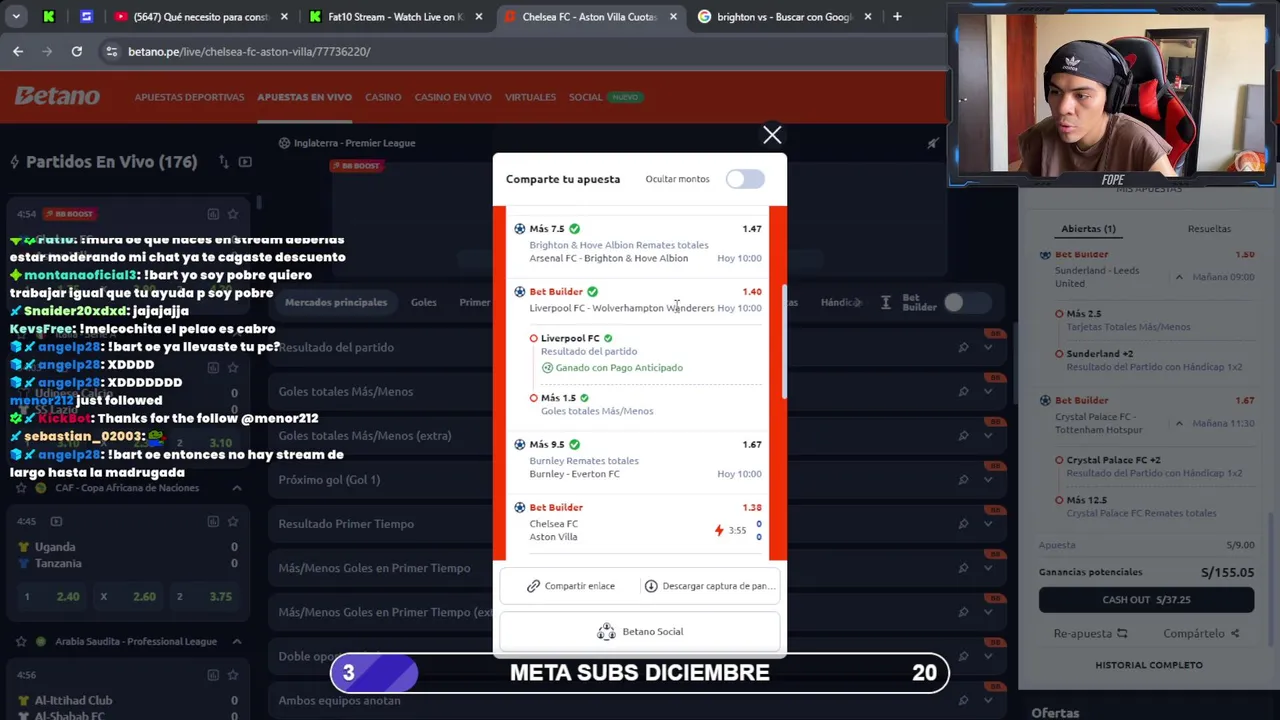Click Compártelo share link
1280x720 pixels.
coord(1201,633)
